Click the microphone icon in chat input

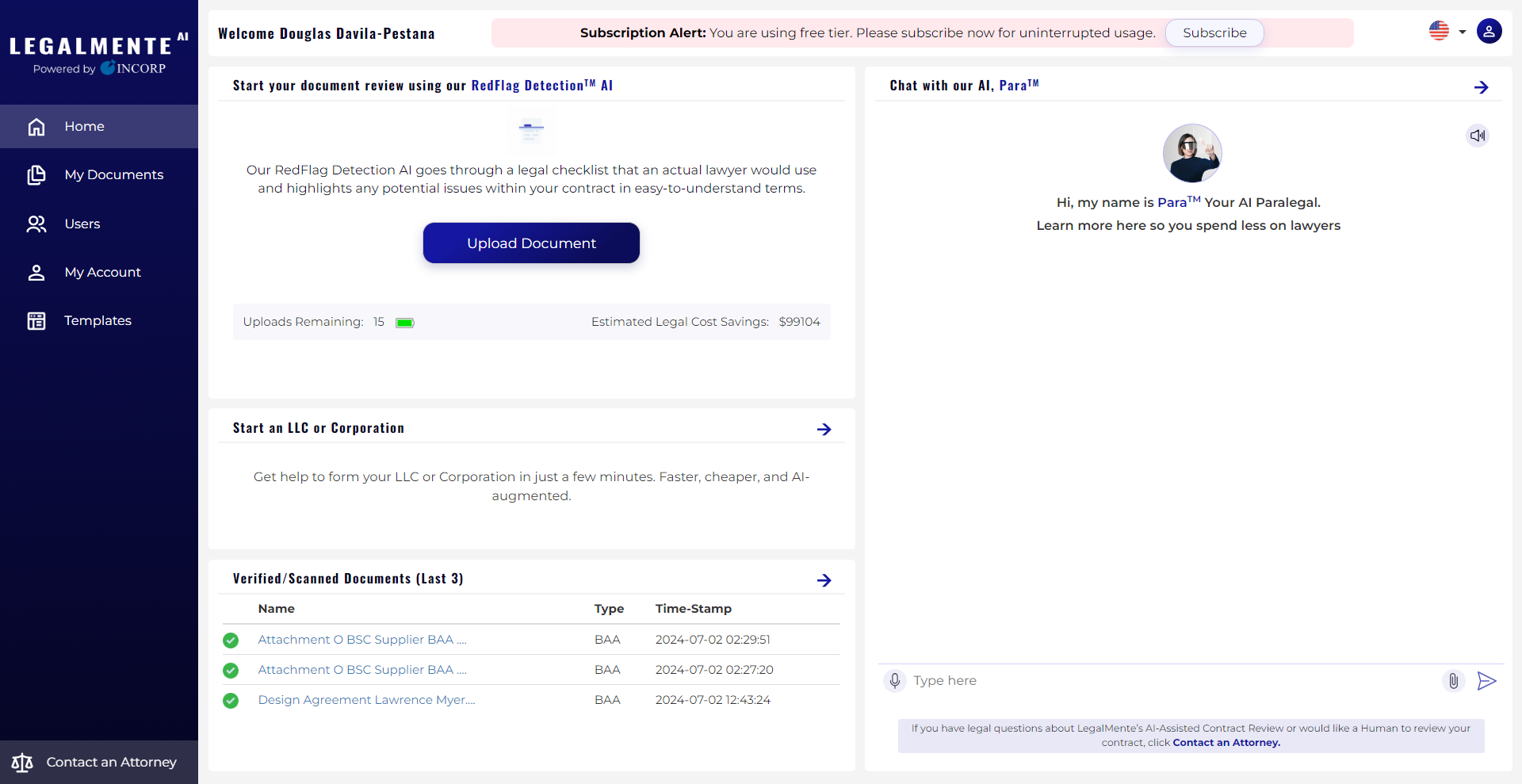tap(894, 681)
